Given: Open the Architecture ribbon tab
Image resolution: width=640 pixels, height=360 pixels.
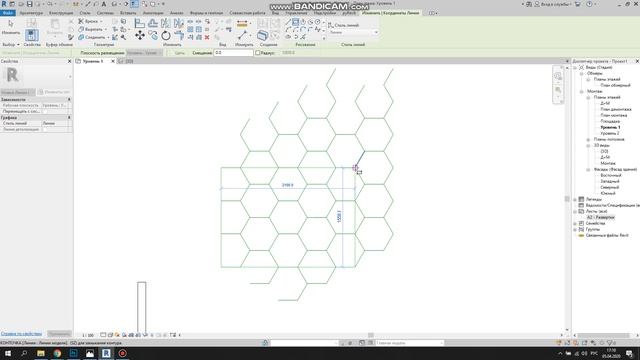Looking at the screenshot, I should tap(31, 13).
